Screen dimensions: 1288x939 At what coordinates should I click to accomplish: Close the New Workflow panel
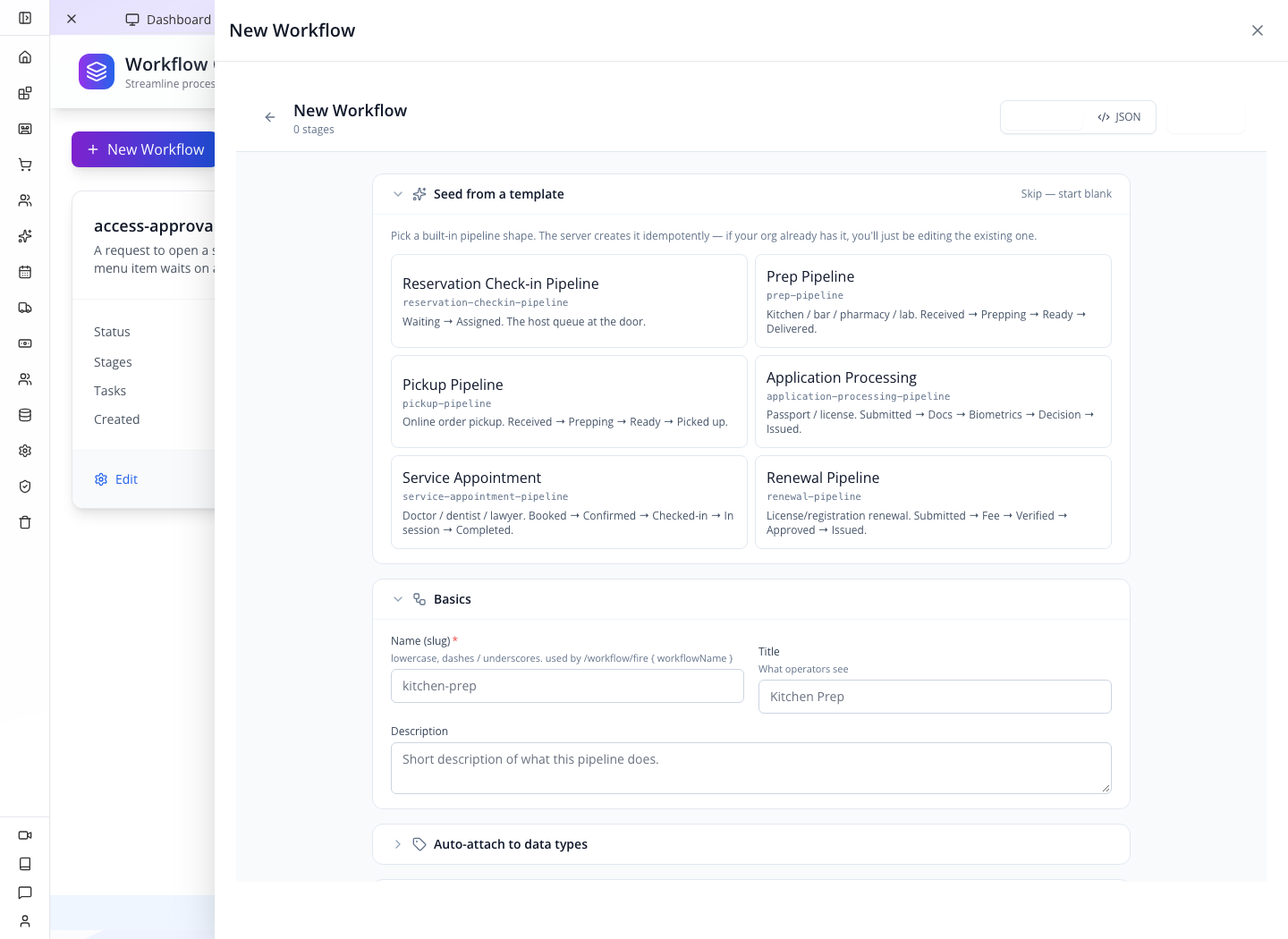(x=1258, y=30)
